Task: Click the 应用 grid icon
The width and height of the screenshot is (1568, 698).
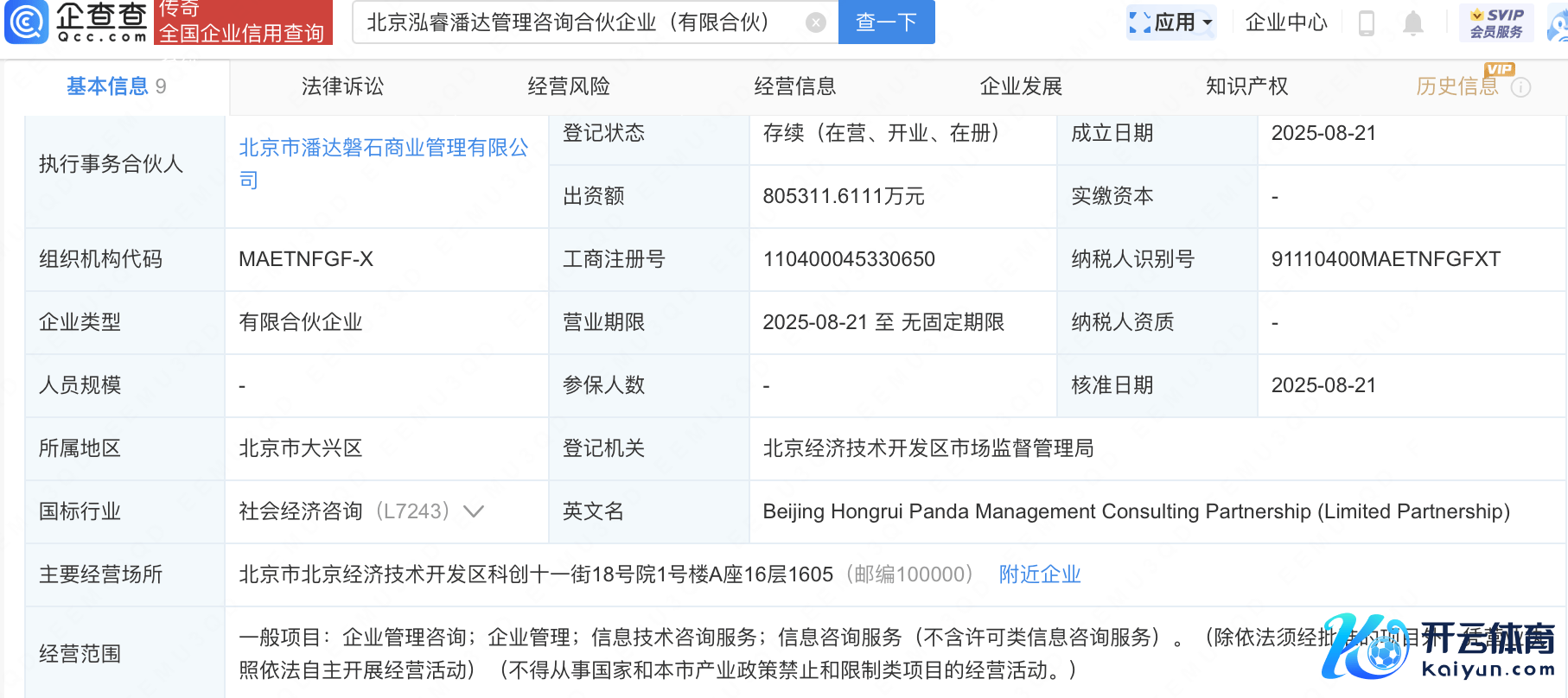Action: coord(1139,22)
